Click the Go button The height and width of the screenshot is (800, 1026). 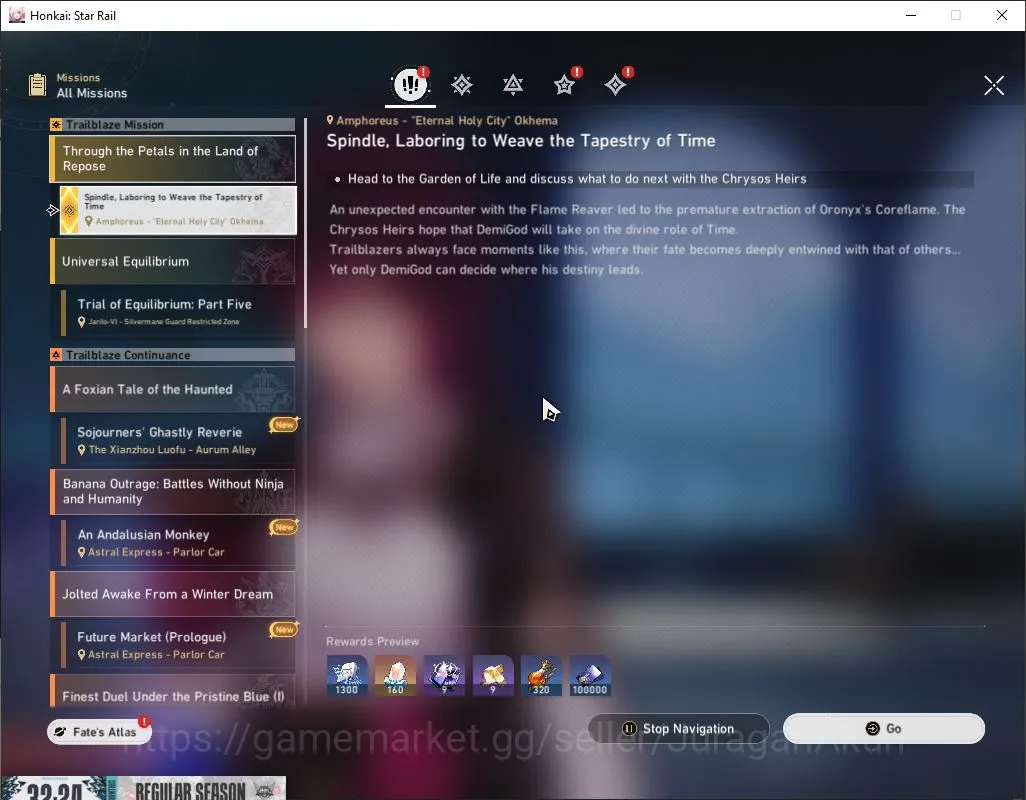tap(883, 729)
